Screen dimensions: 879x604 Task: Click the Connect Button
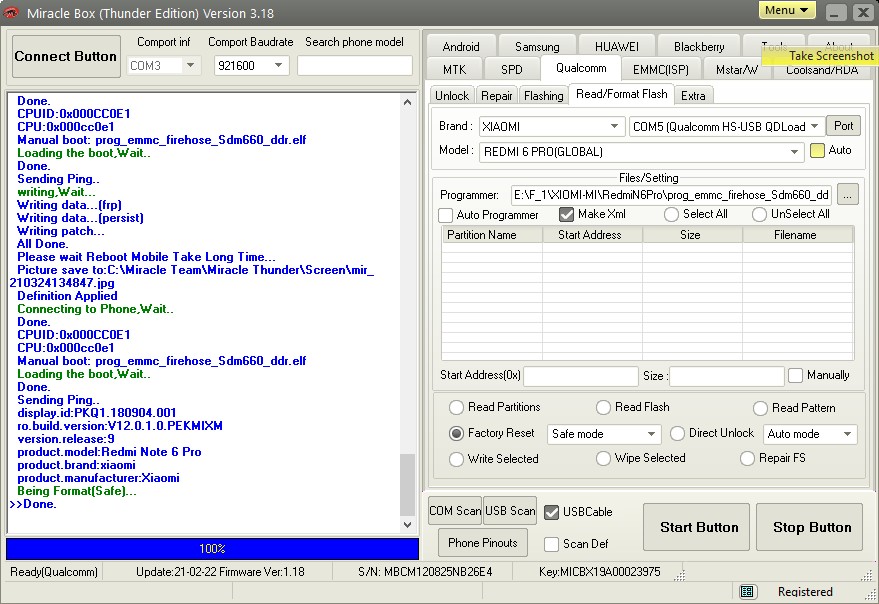click(66, 56)
